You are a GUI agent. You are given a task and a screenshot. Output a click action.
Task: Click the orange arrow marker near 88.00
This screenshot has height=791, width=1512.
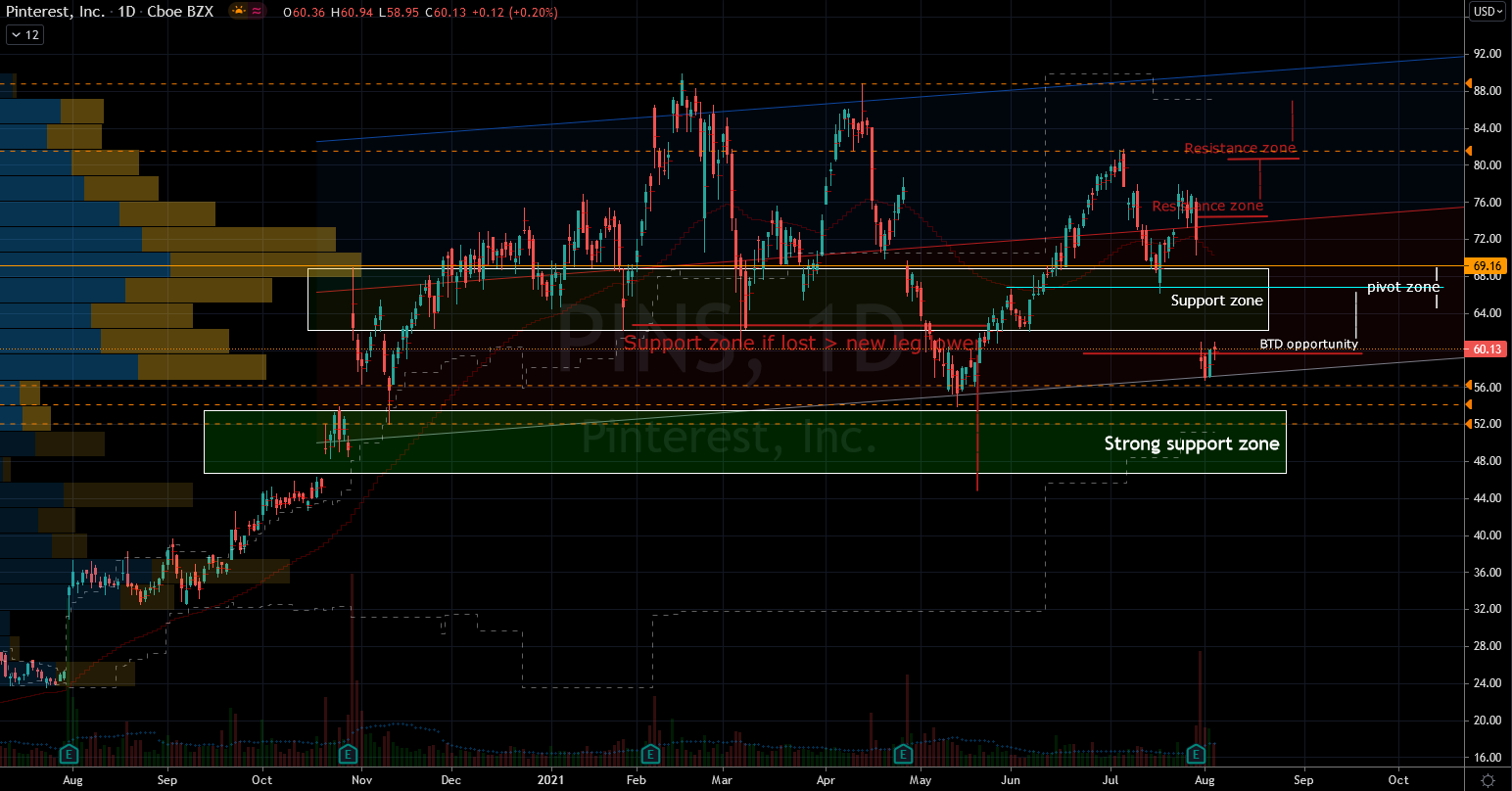tap(1470, 84)
